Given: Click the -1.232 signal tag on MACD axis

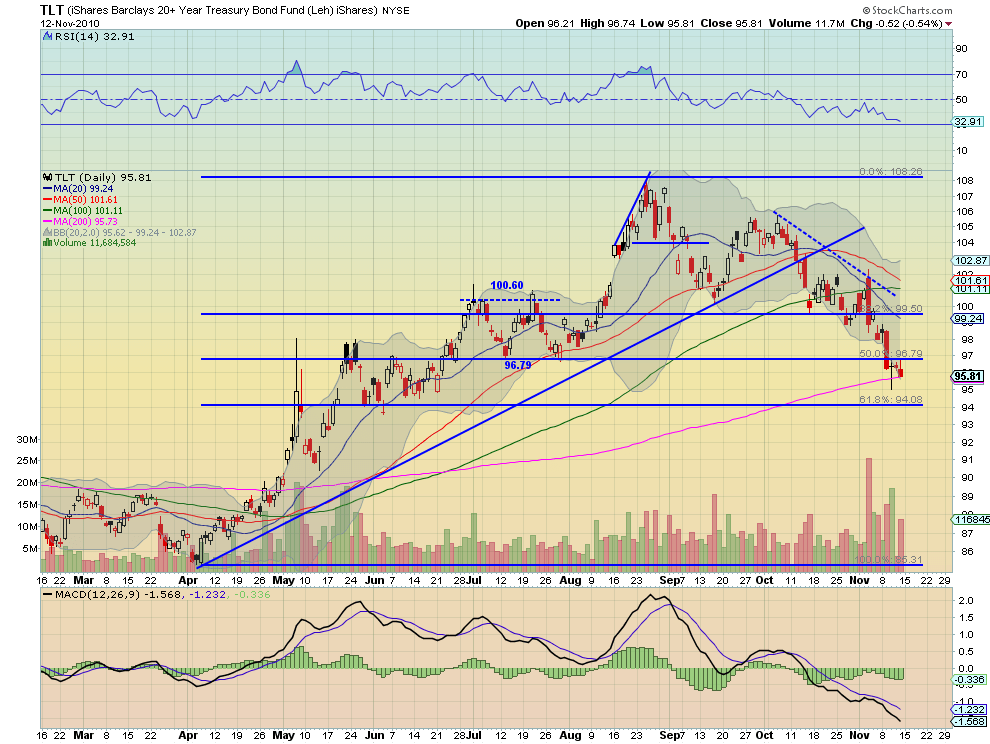Looking at the screenshot, I should click(x=969, y=710).
